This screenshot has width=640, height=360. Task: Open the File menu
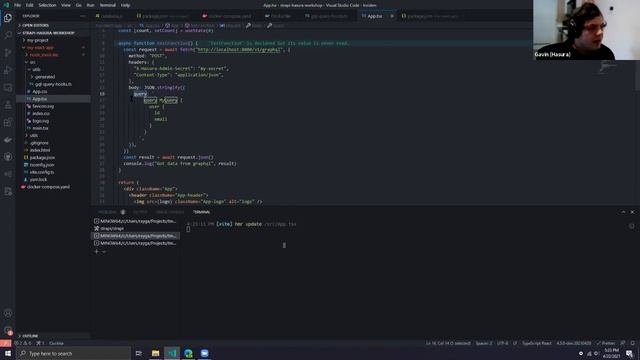(x=18, y=5)
